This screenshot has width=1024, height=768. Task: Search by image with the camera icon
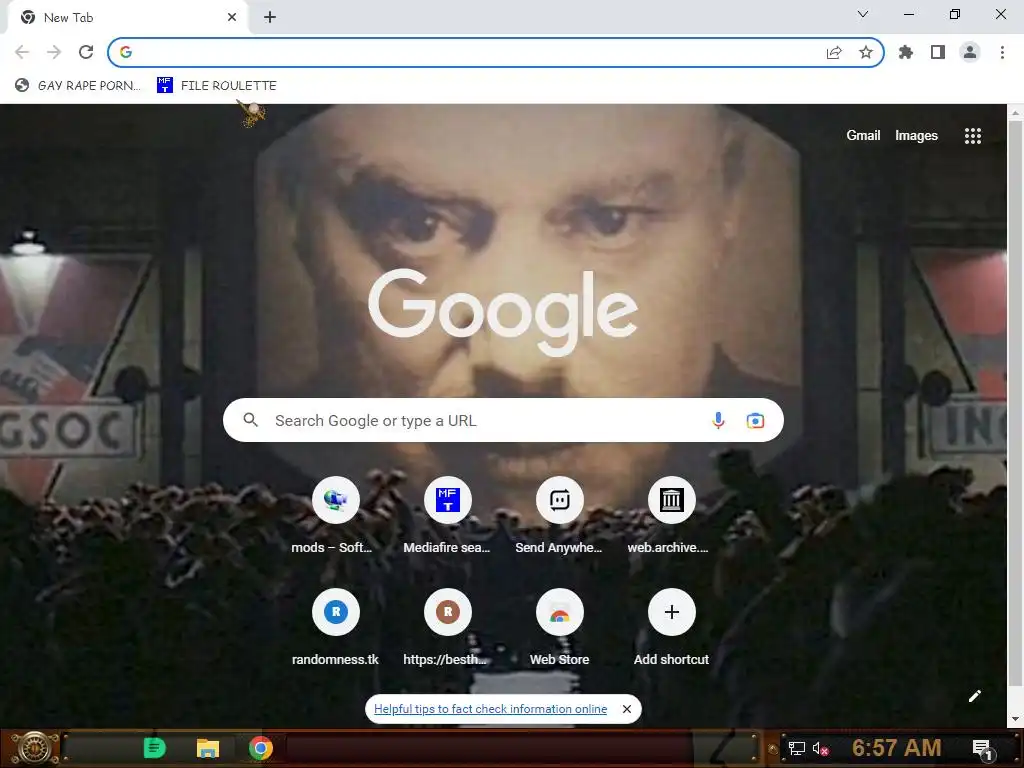(755, 421)
